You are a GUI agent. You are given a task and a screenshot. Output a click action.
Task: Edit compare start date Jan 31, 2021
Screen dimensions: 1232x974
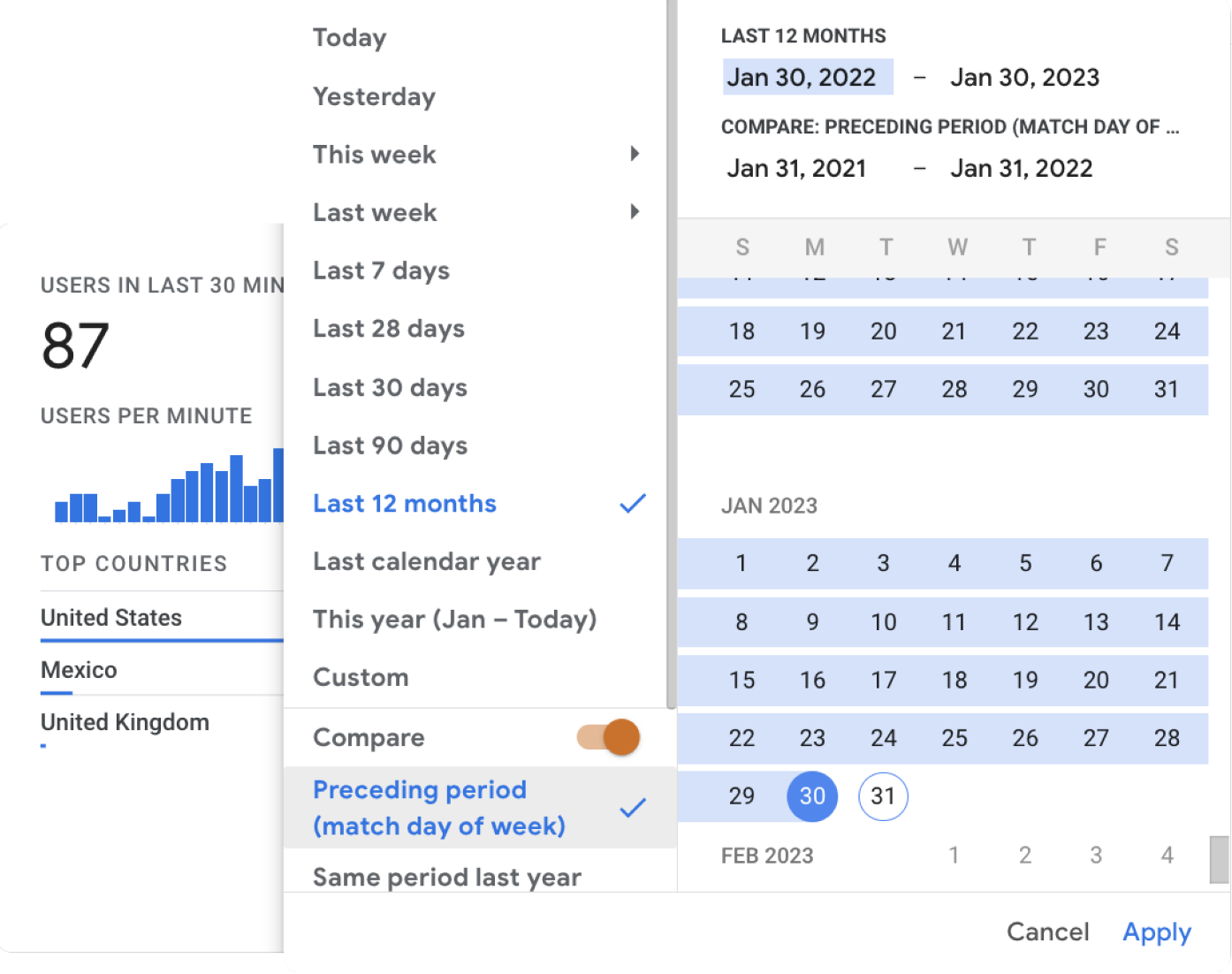(796, 168)
